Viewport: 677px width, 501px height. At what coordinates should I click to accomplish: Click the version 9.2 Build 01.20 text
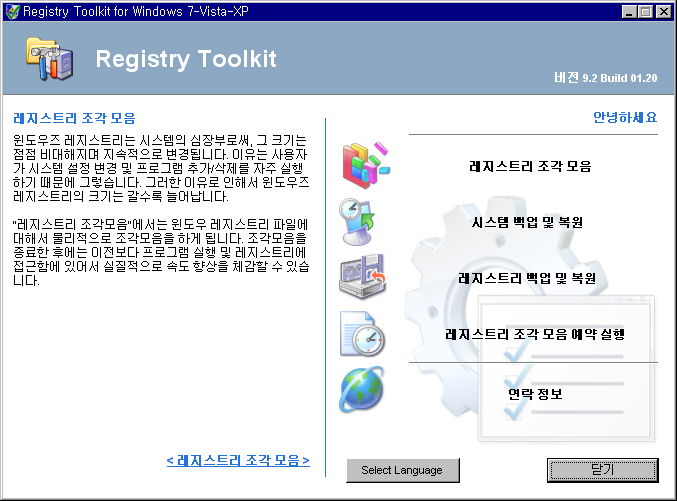pyautogui.click(x=606, y=78)
